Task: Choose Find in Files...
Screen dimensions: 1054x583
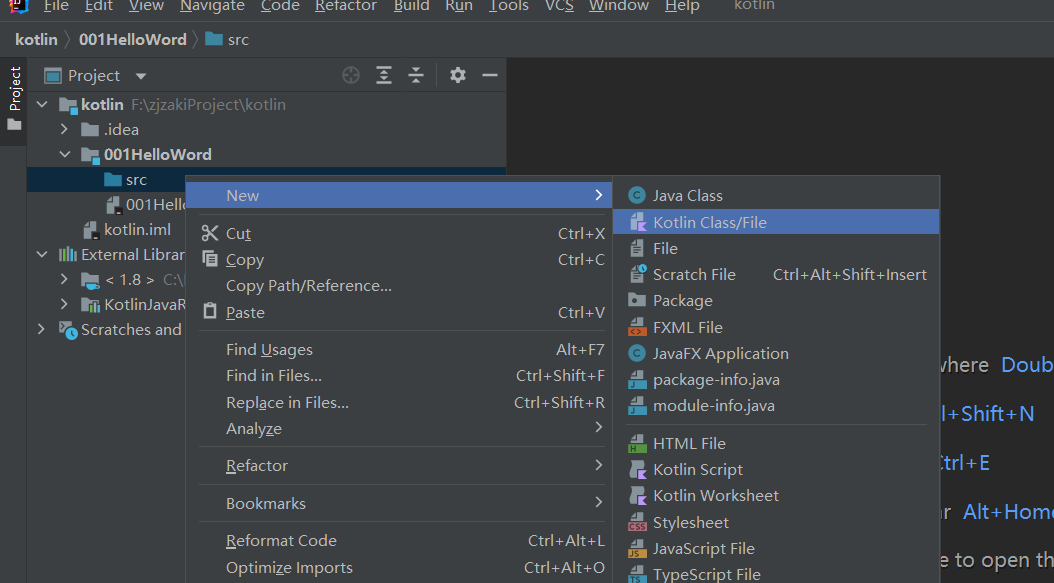Action: click(401, 376)
